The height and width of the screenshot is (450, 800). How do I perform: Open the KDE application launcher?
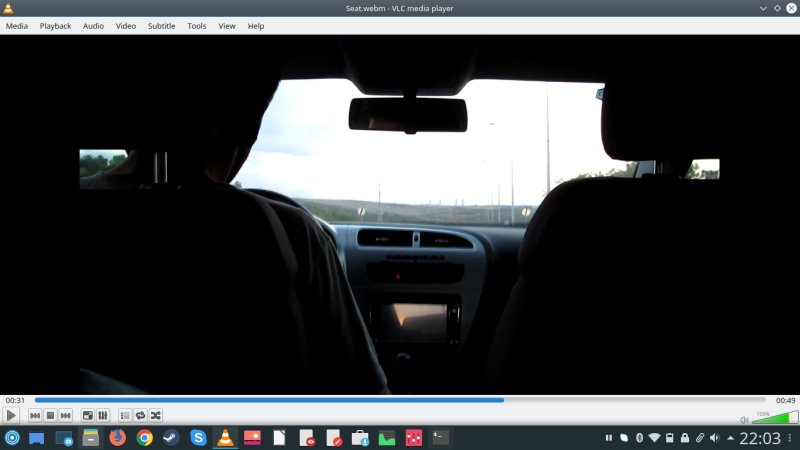(x=12, y=438)
